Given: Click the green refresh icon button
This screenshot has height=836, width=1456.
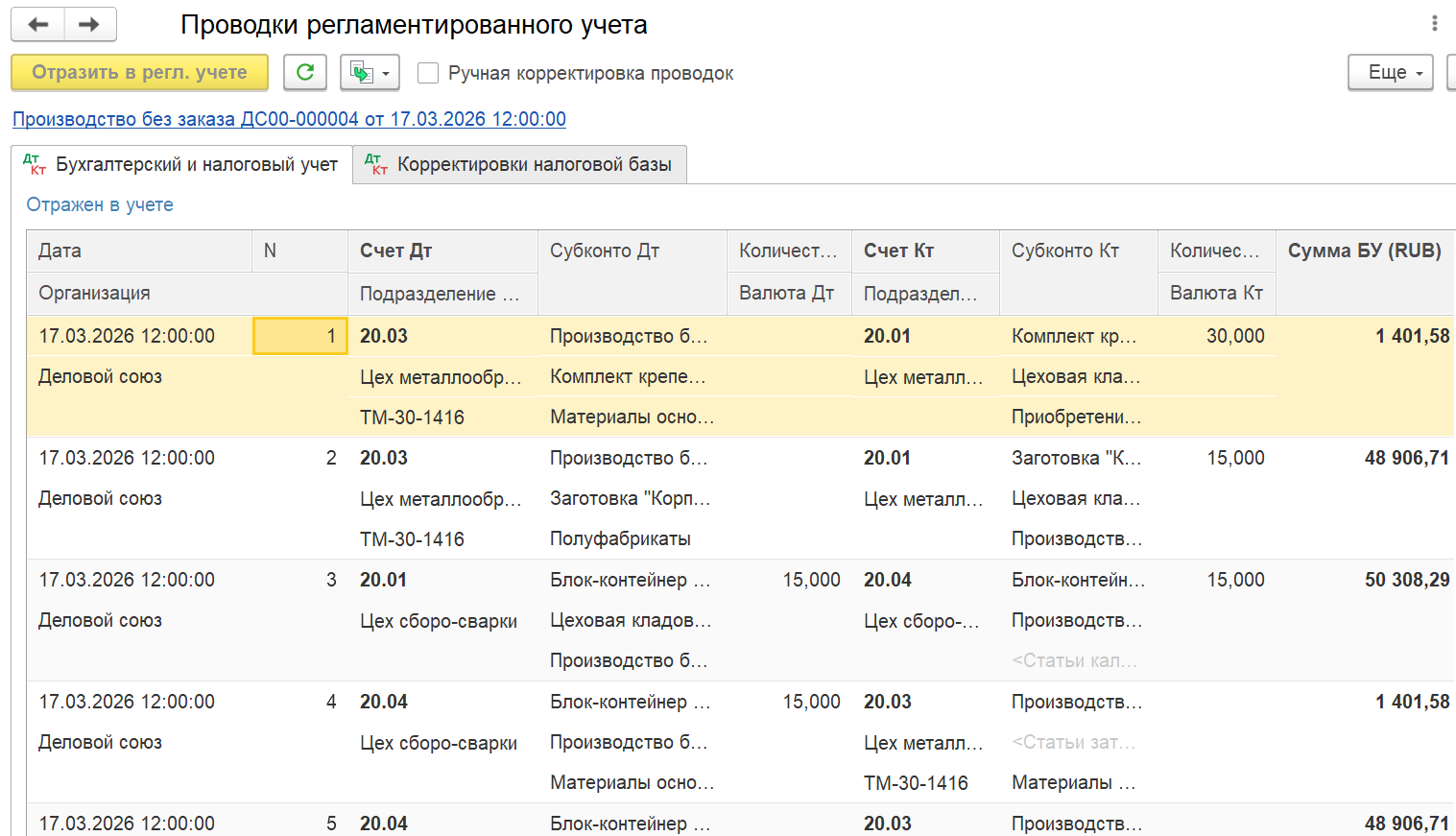Looking at the screenshot, I should (305, 72).
